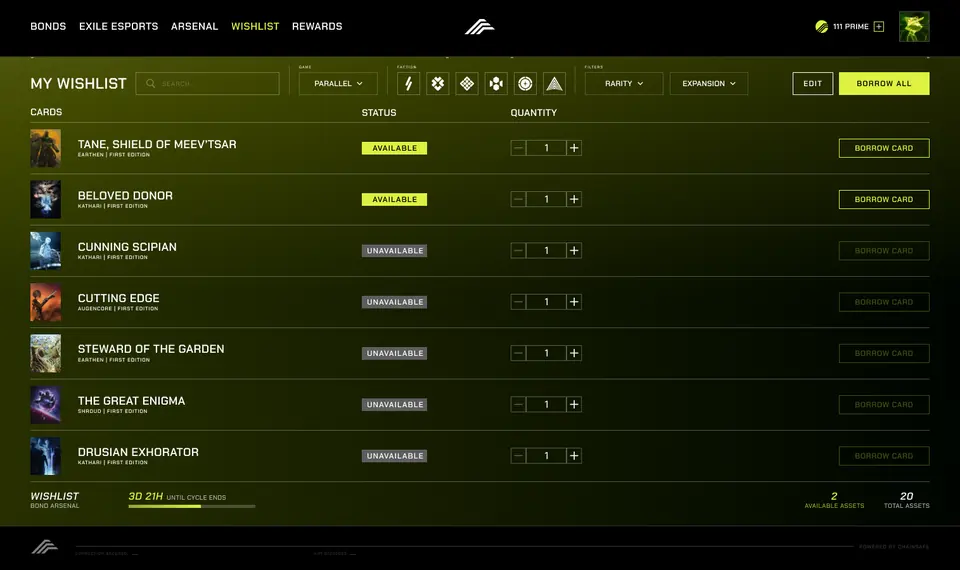Decrease quantity for Cutting Edge
This screenshot has height=570, width=960.
pos(518,302)
